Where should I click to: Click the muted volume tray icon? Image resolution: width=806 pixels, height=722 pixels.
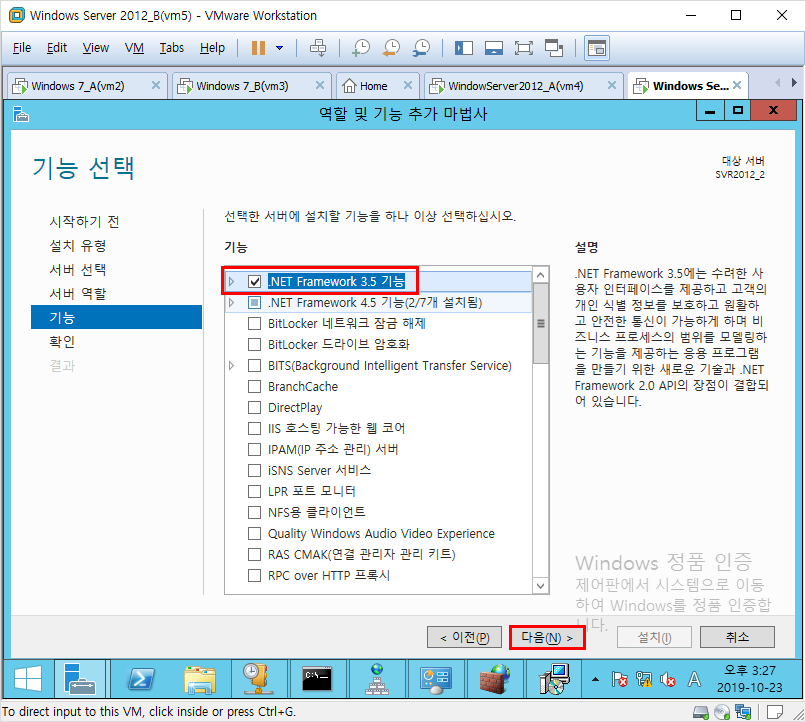668,680
